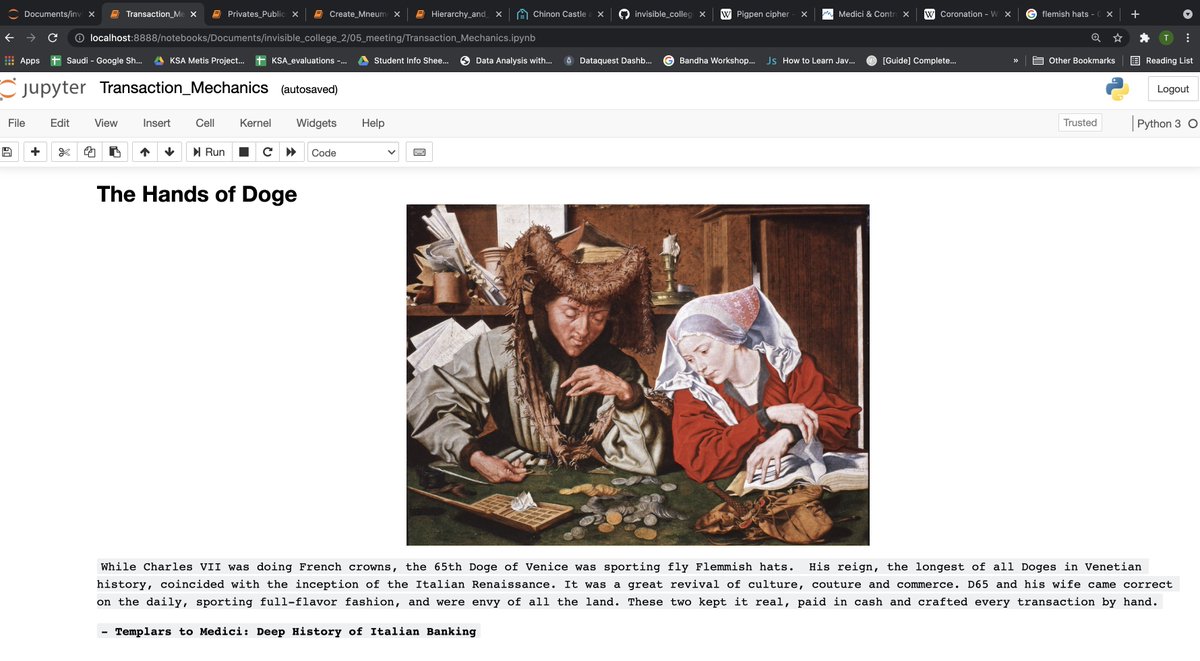
Task: Open a new browser tab
Action: pos(1135,14)
